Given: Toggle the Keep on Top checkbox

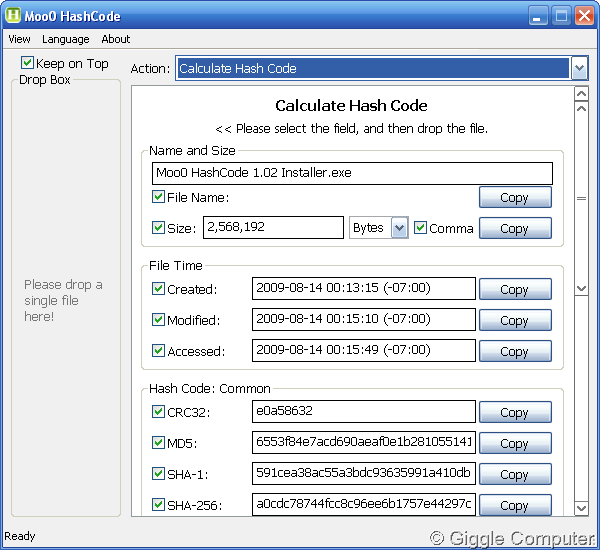Looking at the screenshot, I should (x=28, y=62).
